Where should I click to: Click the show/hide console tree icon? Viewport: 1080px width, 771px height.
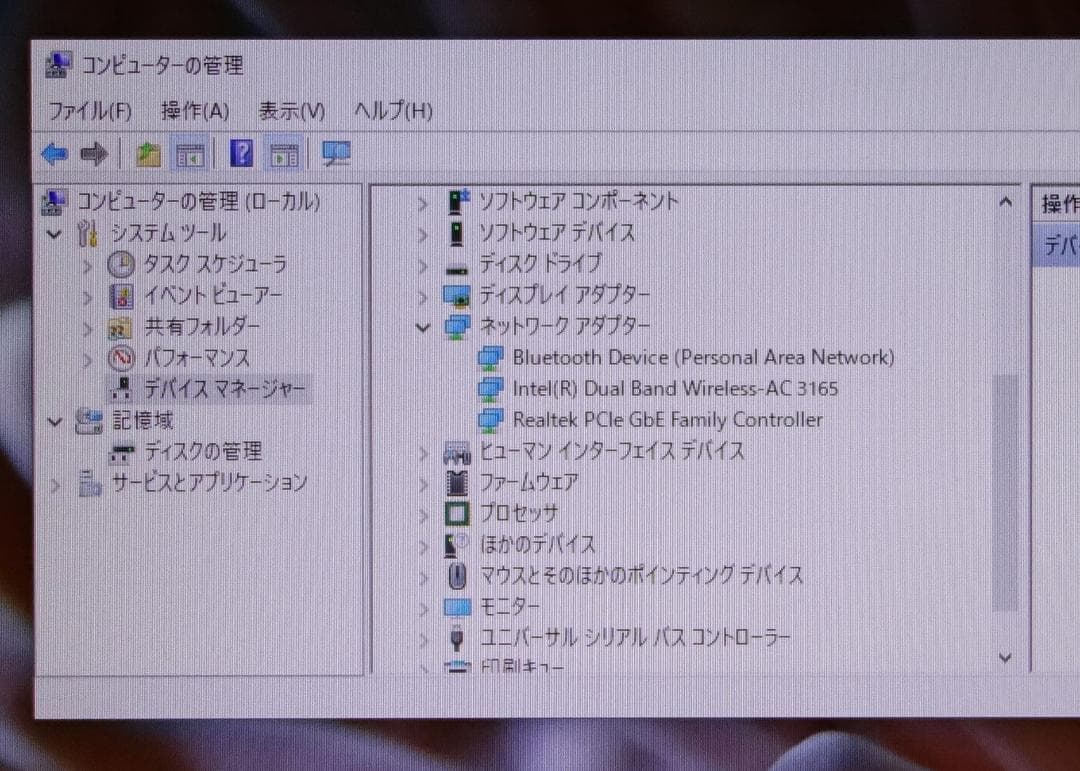[190, 153]
